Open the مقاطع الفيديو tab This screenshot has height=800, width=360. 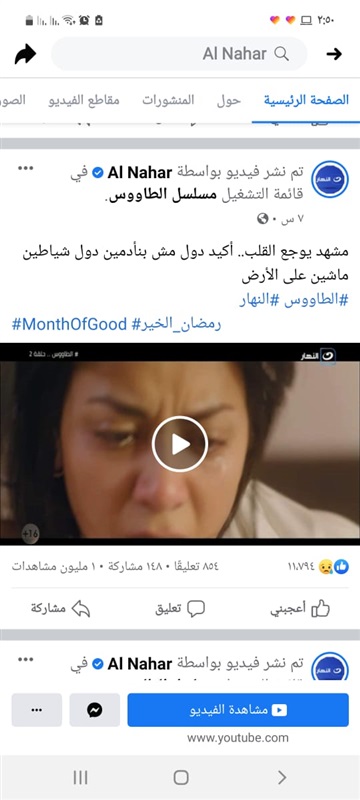click(x=84, y=100)
